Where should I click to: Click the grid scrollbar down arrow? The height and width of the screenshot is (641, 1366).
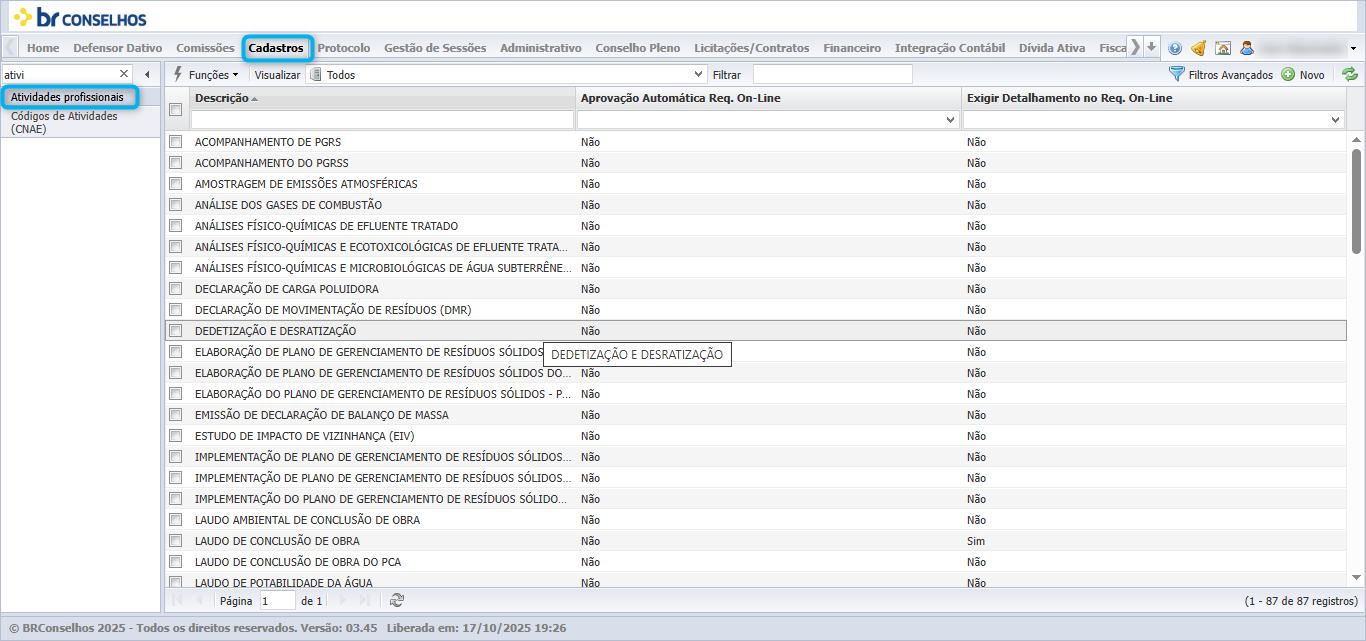1356,578
